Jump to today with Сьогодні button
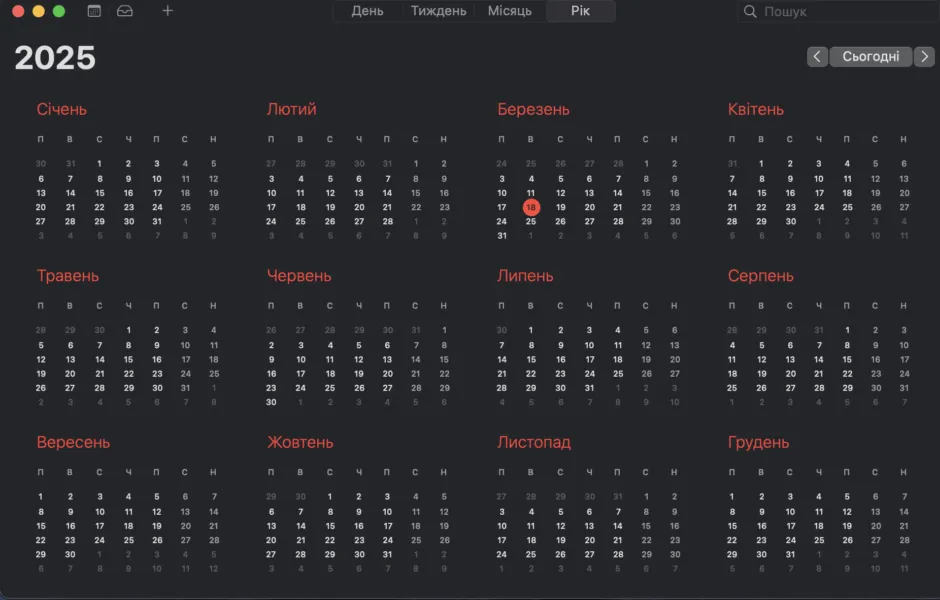 (870, 56)
